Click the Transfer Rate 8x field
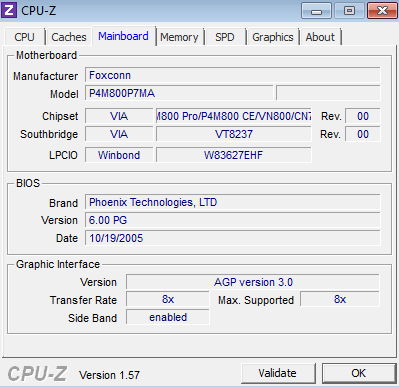399x387 pixels. 168,299
